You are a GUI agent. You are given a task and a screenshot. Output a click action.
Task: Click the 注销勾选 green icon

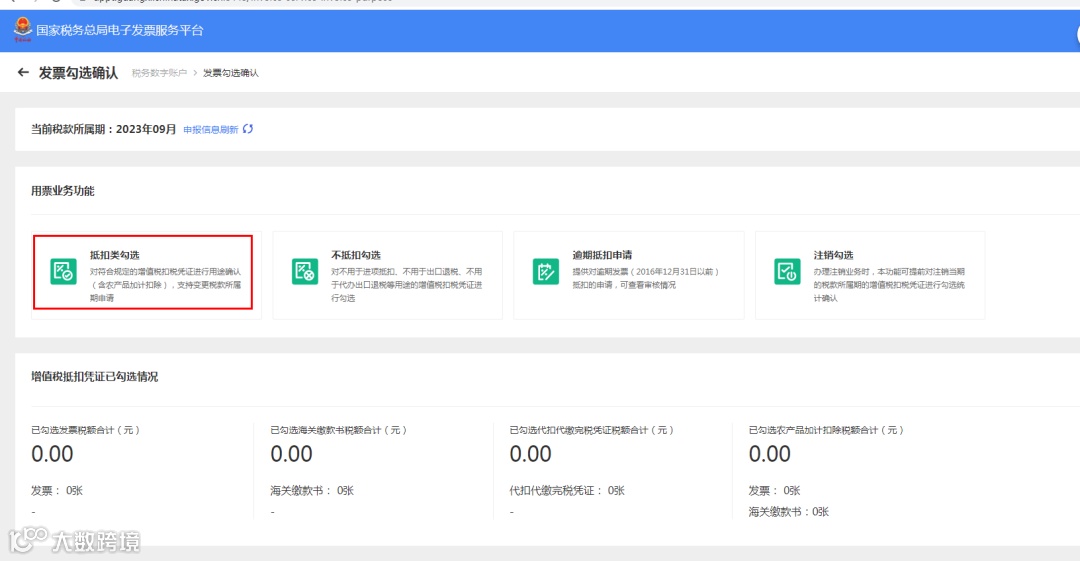[x=787, y=271]
